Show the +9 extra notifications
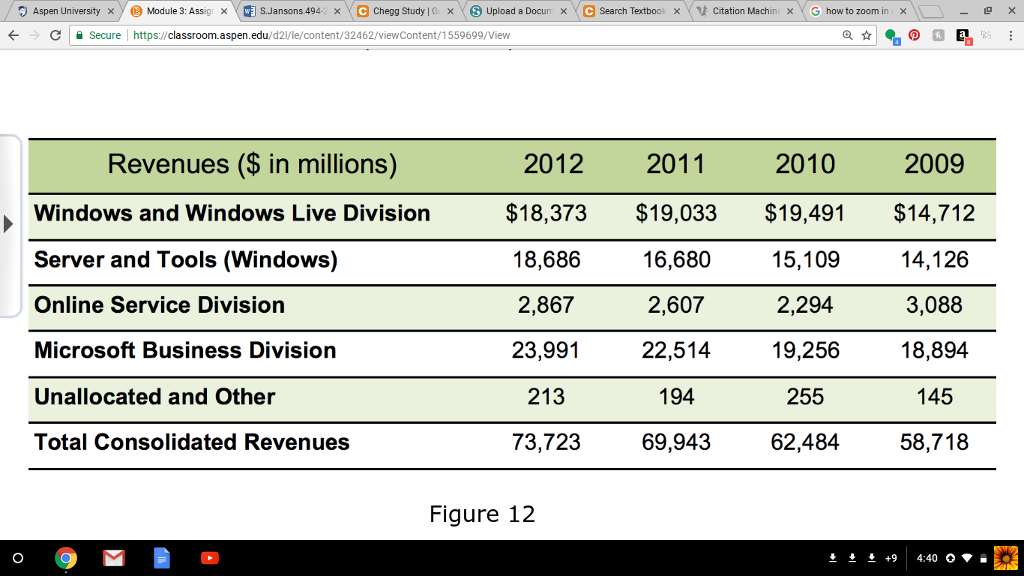1024x576 pixels. 891,558
